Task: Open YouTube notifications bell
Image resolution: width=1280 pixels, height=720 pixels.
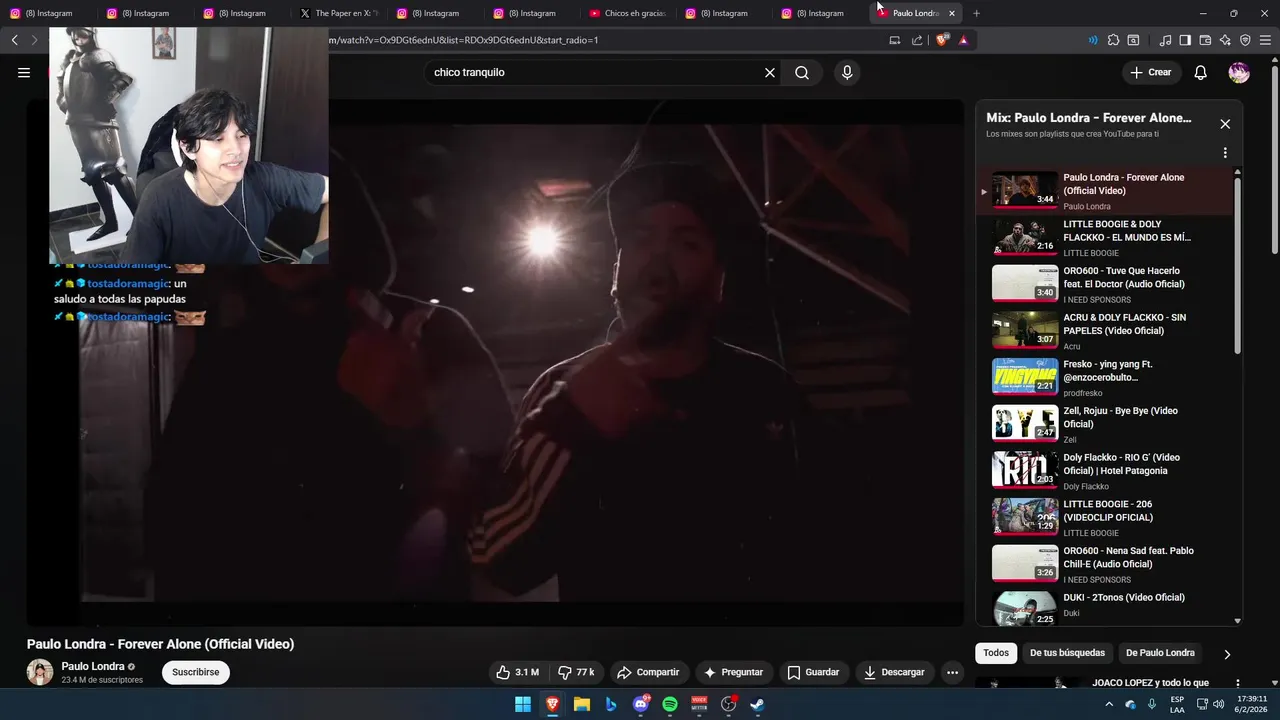Action: pos(1200,72)
